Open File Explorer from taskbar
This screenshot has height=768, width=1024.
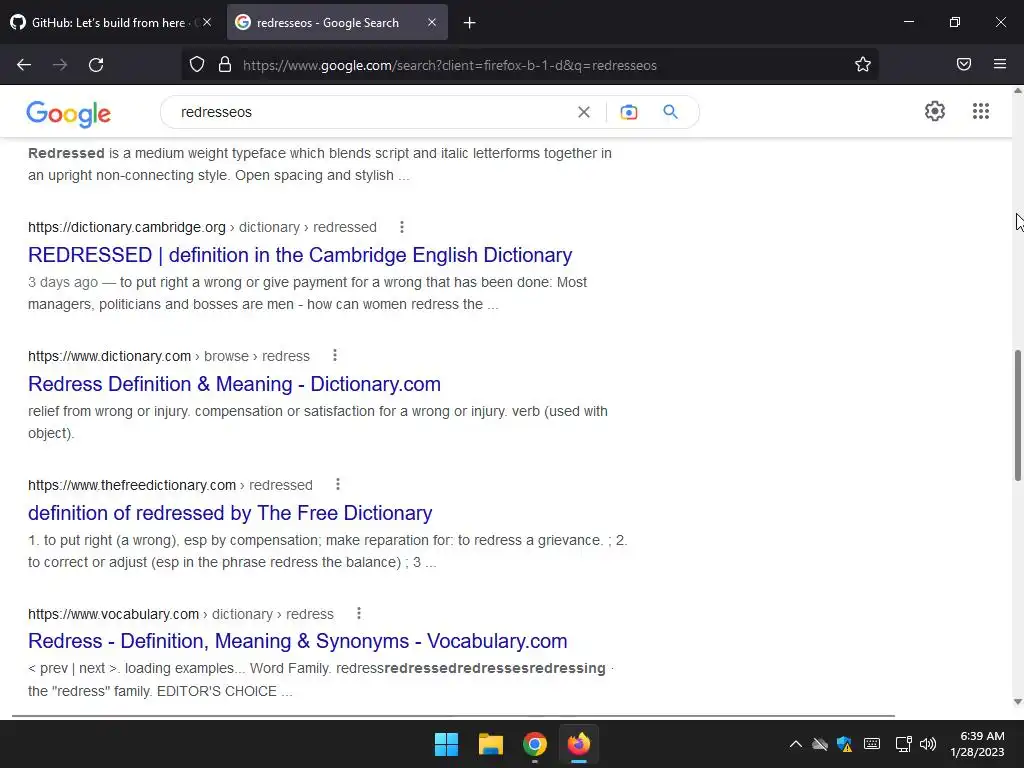[x=490, y=744]
